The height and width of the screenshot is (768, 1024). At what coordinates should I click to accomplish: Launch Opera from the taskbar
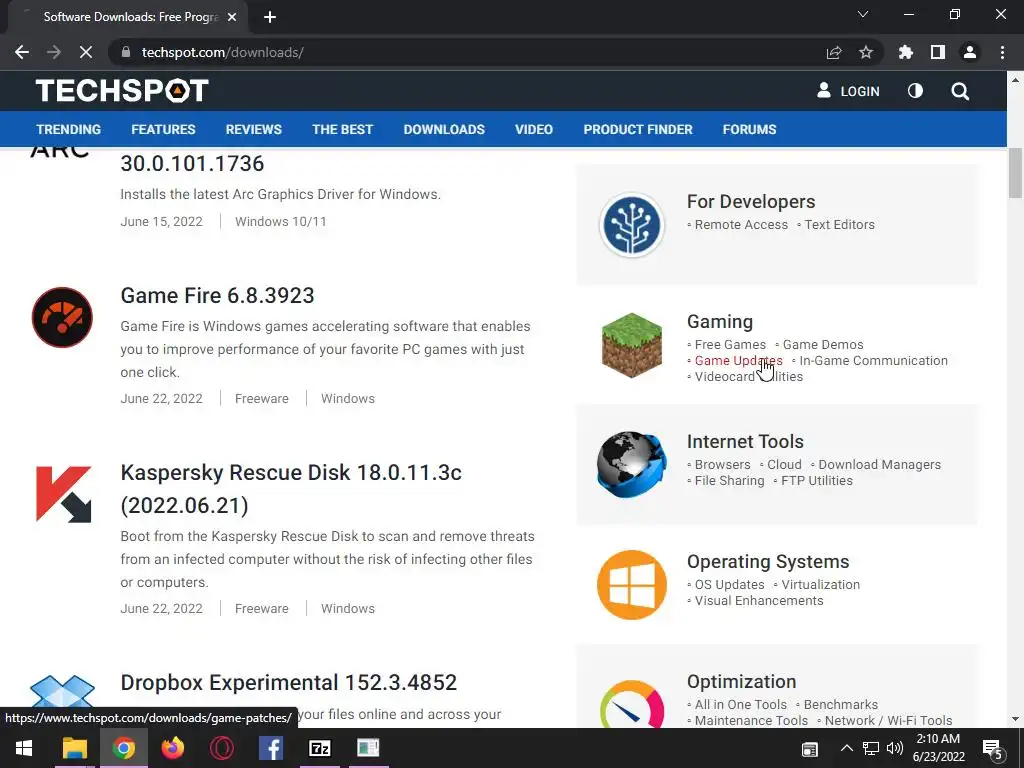coord(222,748)
